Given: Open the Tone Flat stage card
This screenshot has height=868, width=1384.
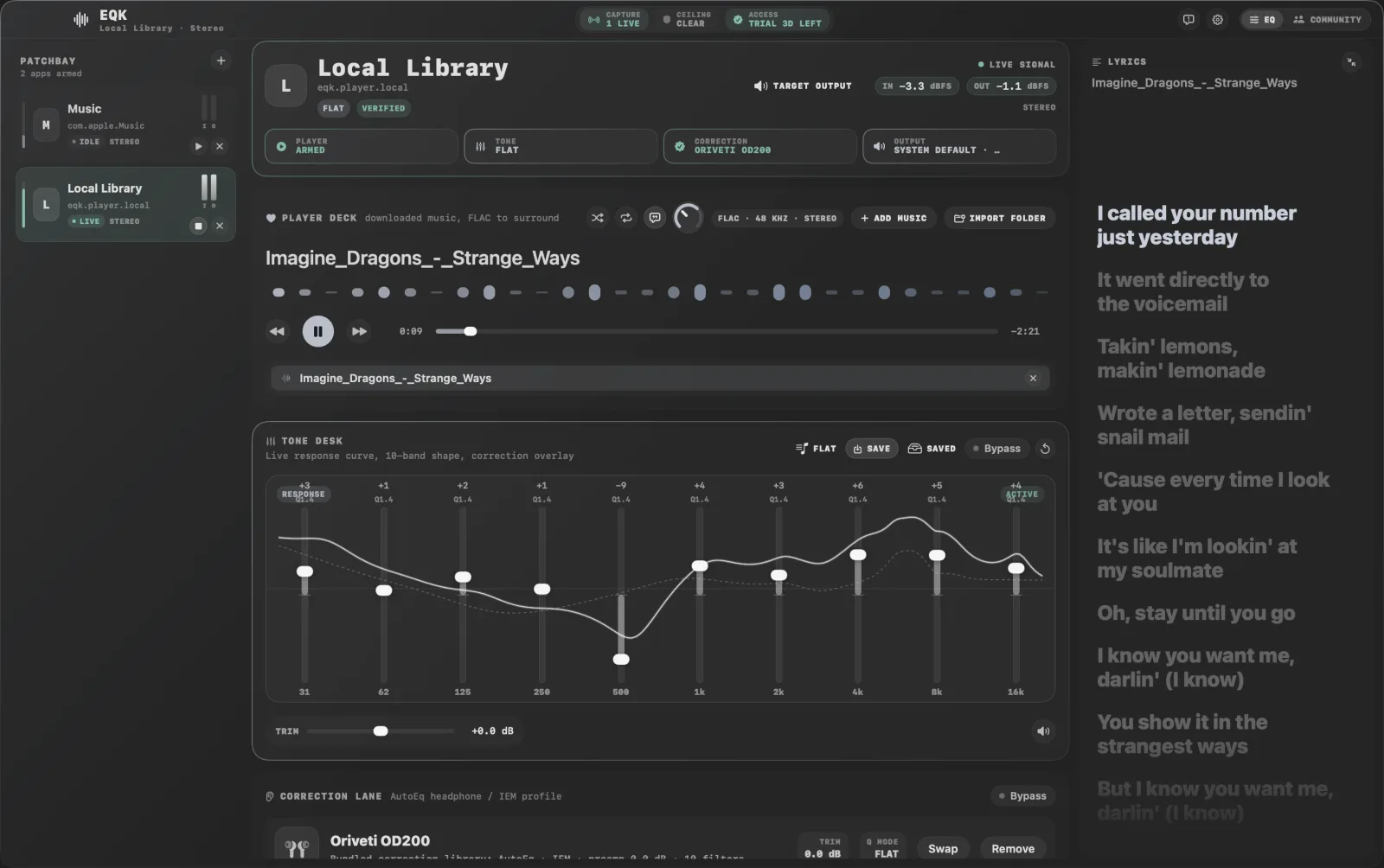Looking at the screenshot, I should [x=561, y=146].
